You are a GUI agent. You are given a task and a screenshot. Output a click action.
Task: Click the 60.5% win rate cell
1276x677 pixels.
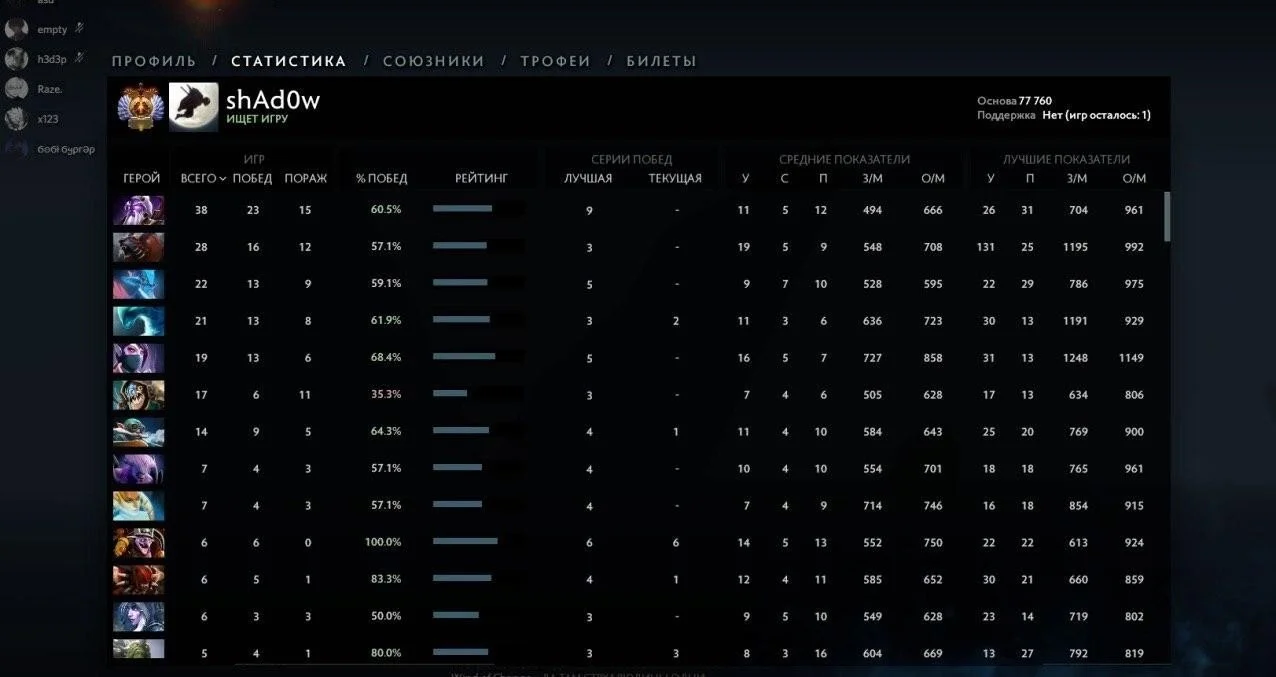[x=386, y=210]
